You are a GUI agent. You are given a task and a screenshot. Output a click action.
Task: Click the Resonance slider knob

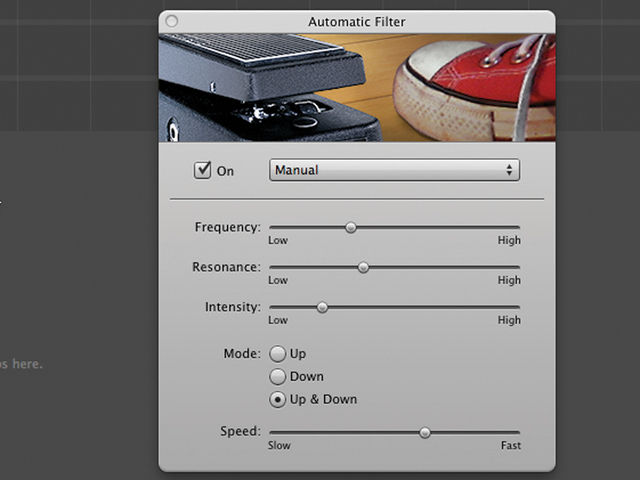tap(363, 267)
